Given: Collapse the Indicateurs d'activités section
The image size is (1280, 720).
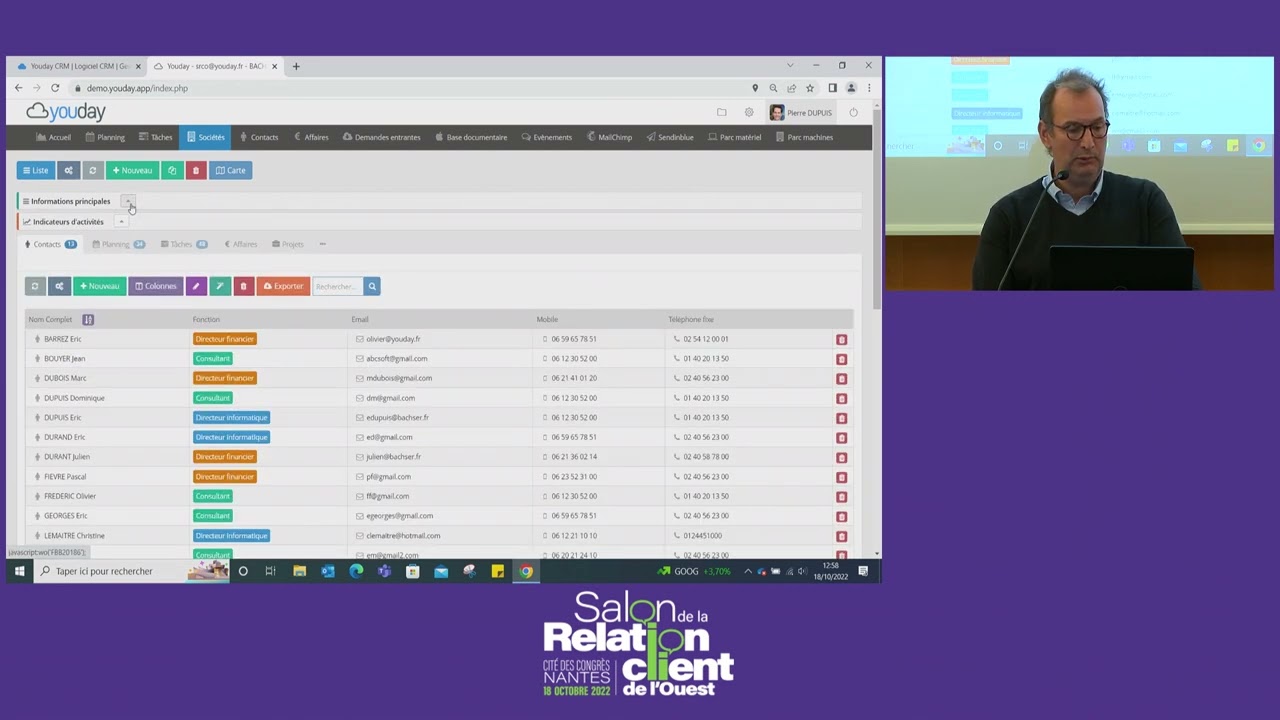Looking at the screenshot, I should 120,222.
